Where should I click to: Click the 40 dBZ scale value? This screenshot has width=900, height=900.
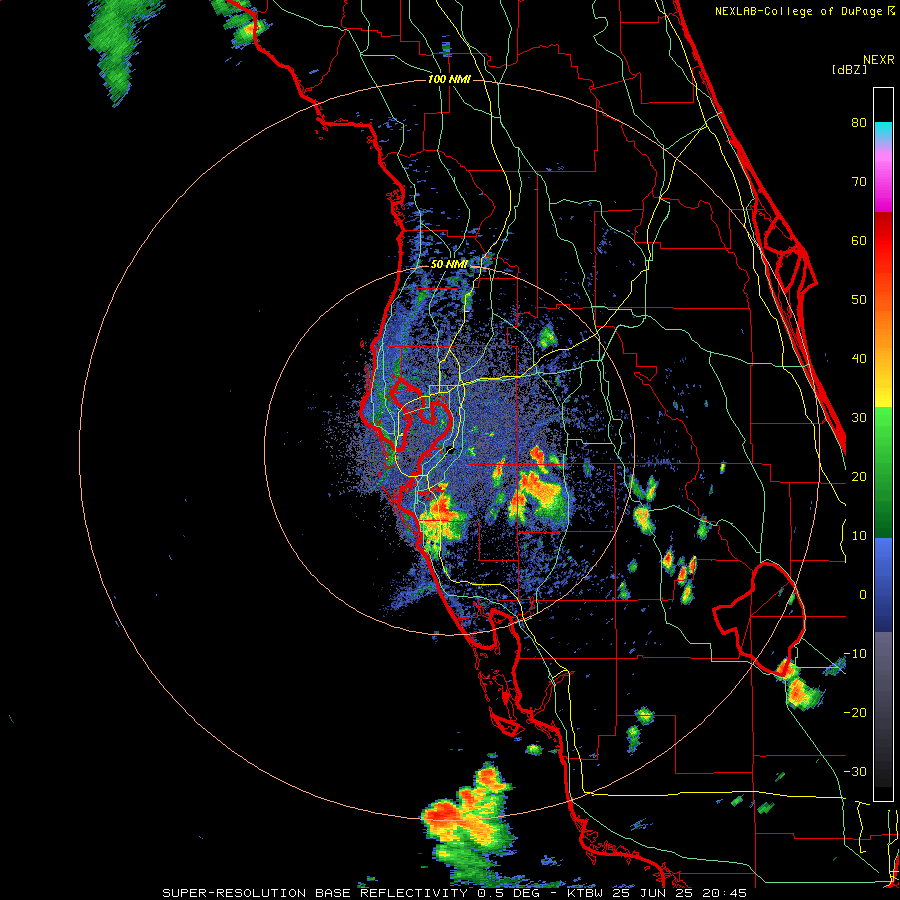pos(859,359)
